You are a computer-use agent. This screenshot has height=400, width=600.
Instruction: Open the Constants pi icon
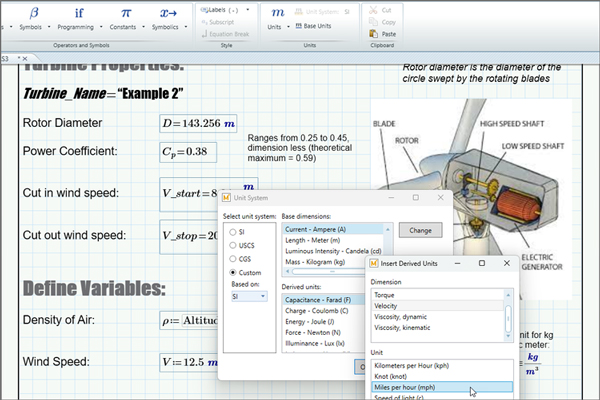tap(125, 15)
